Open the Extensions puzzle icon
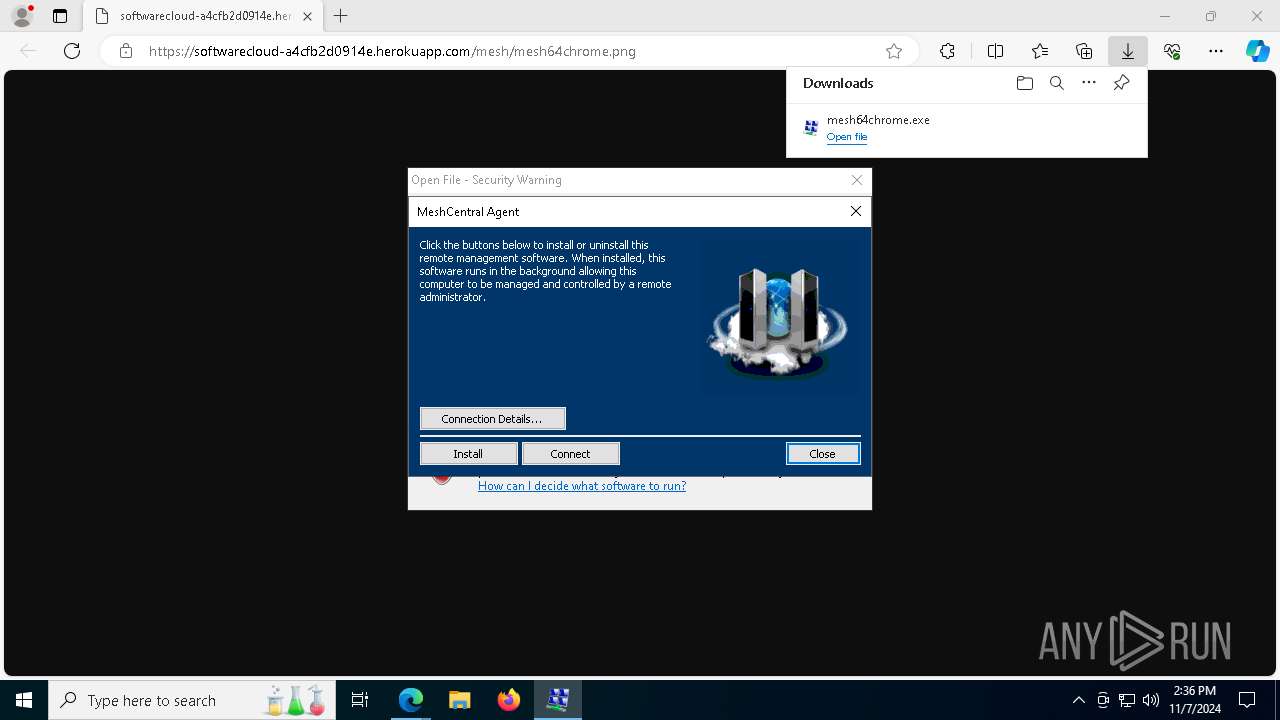Screen dimensions: 1280x720 [x=947, y=51]
